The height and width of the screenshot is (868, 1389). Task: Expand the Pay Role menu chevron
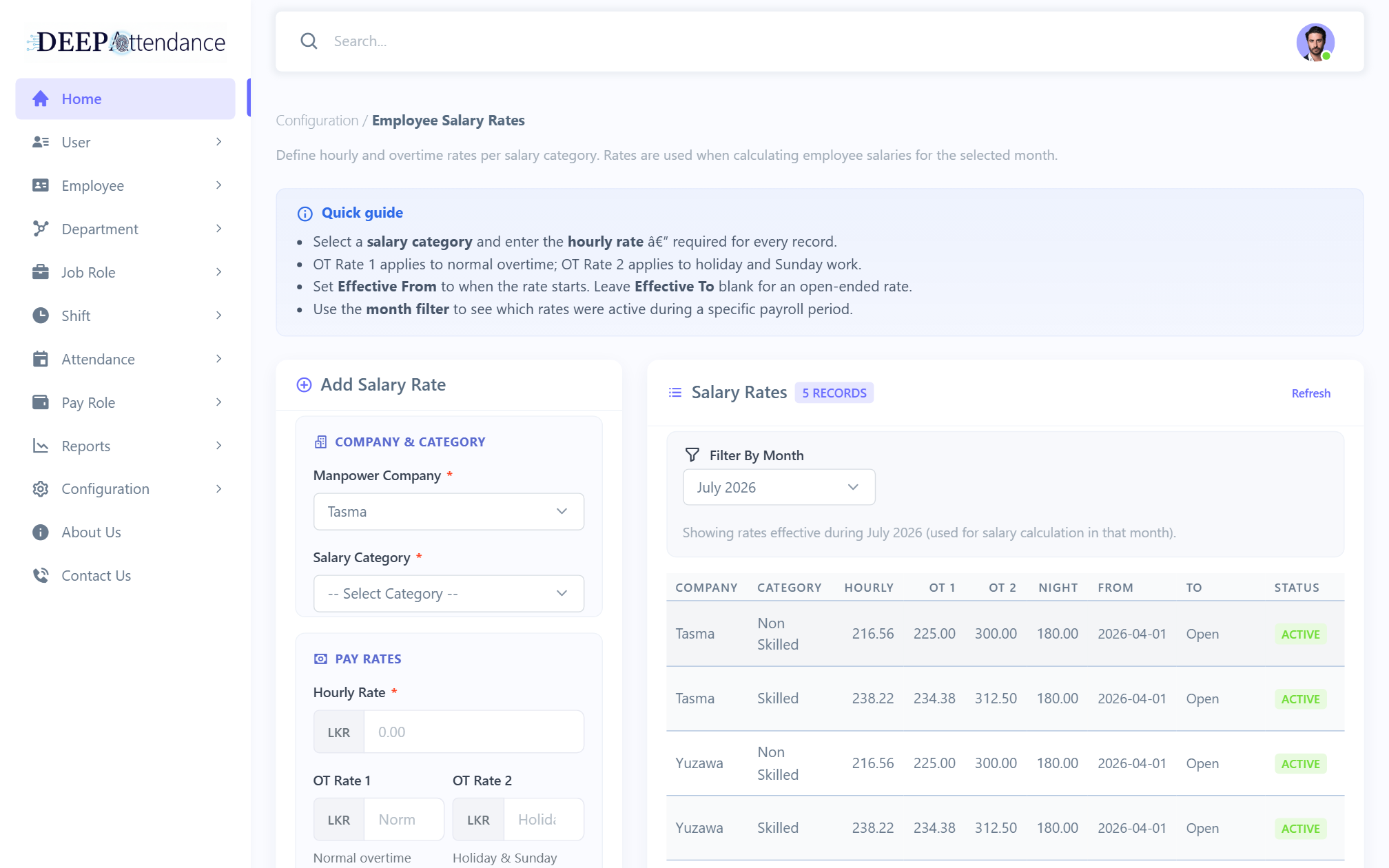tap(218, 402)
